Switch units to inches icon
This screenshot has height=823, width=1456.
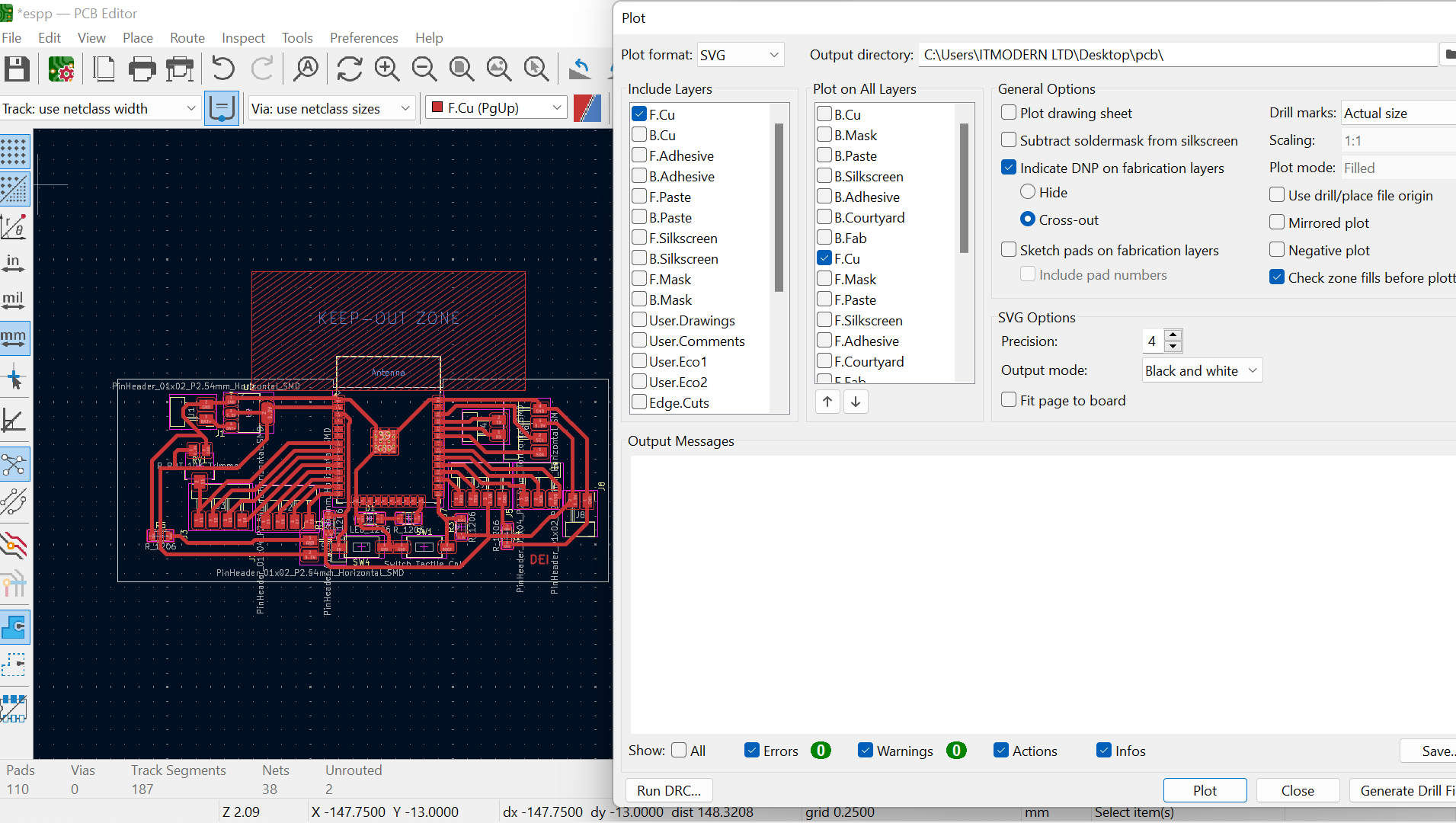pyautogui.click(x=14, y=264)
